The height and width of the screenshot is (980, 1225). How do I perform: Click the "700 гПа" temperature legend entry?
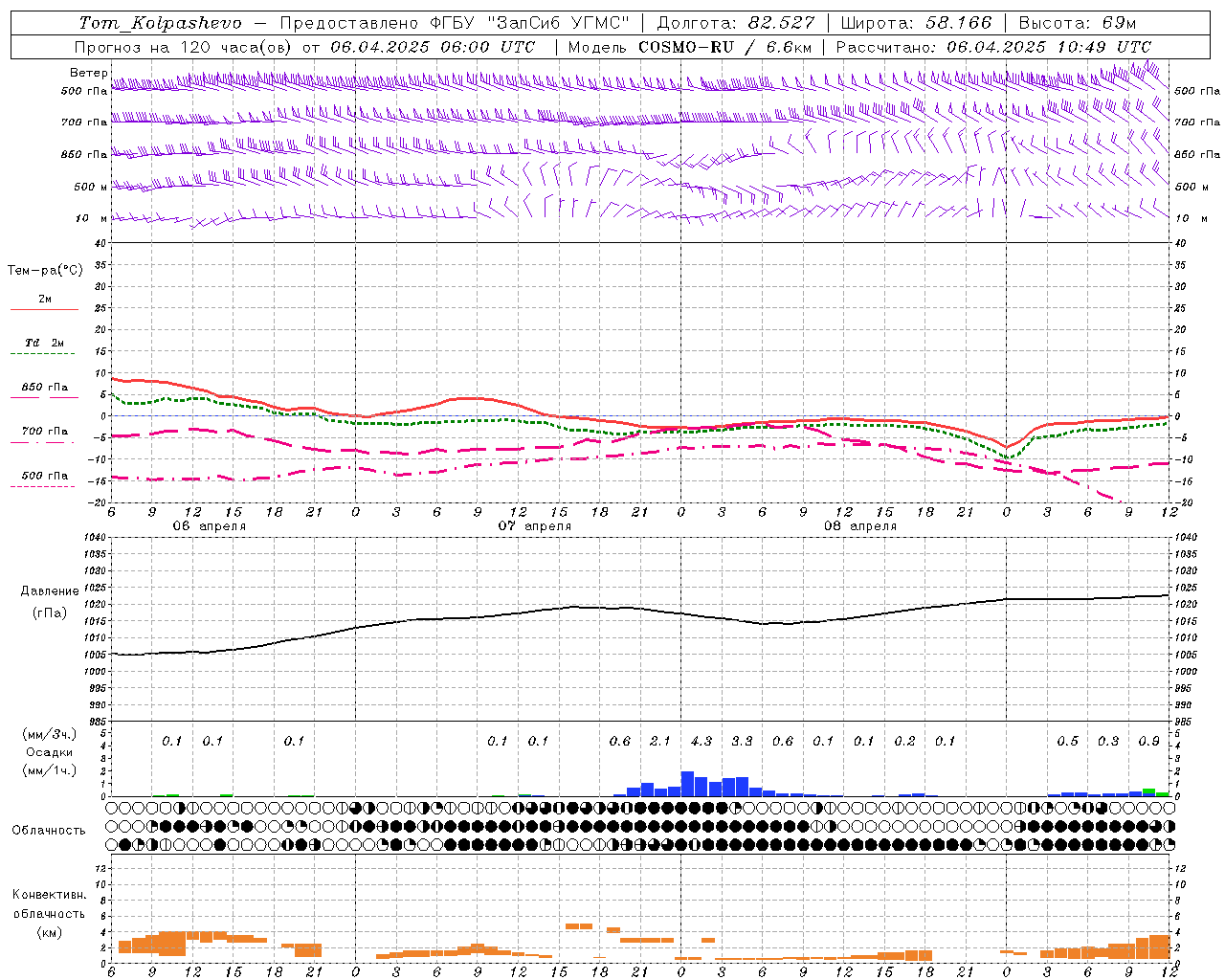[x=45, y=432]
